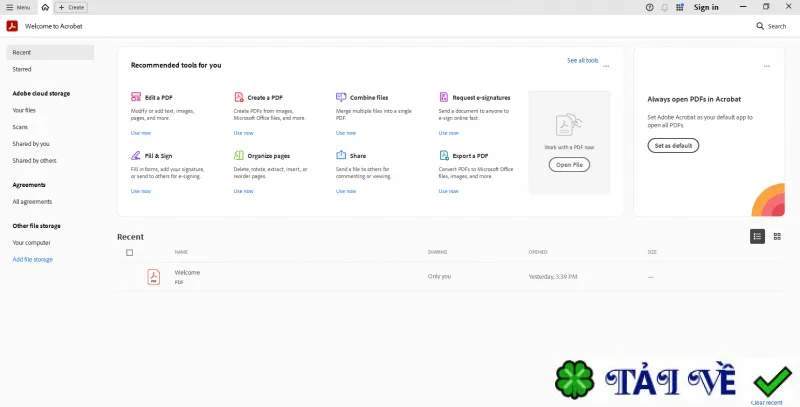
Task: Click Use now under Request e-signatures
Action: pyautogui.click(x=448, y=133)
